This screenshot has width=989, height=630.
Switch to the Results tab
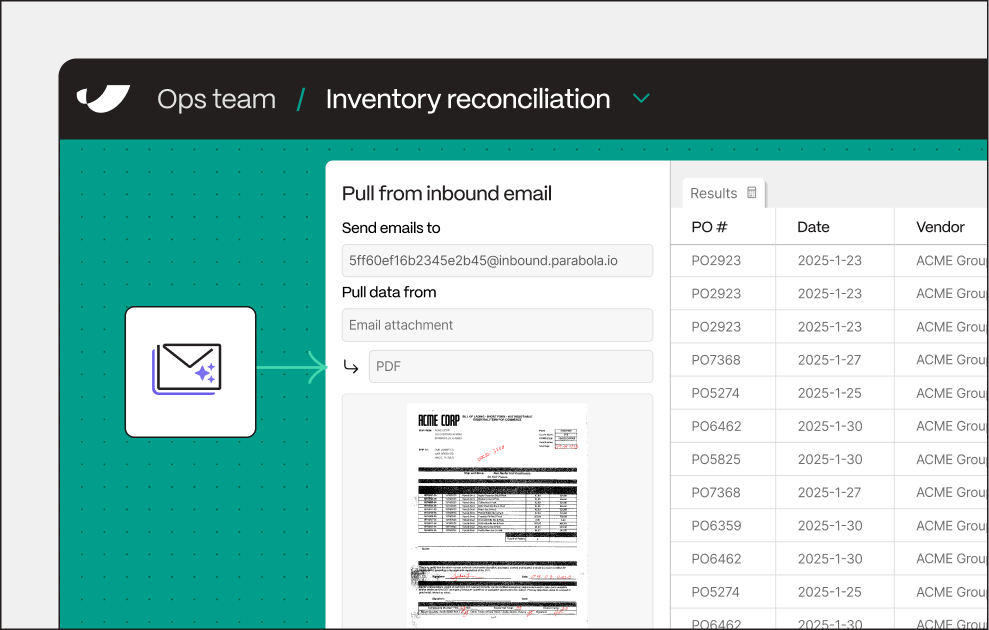tap(723, 193)
